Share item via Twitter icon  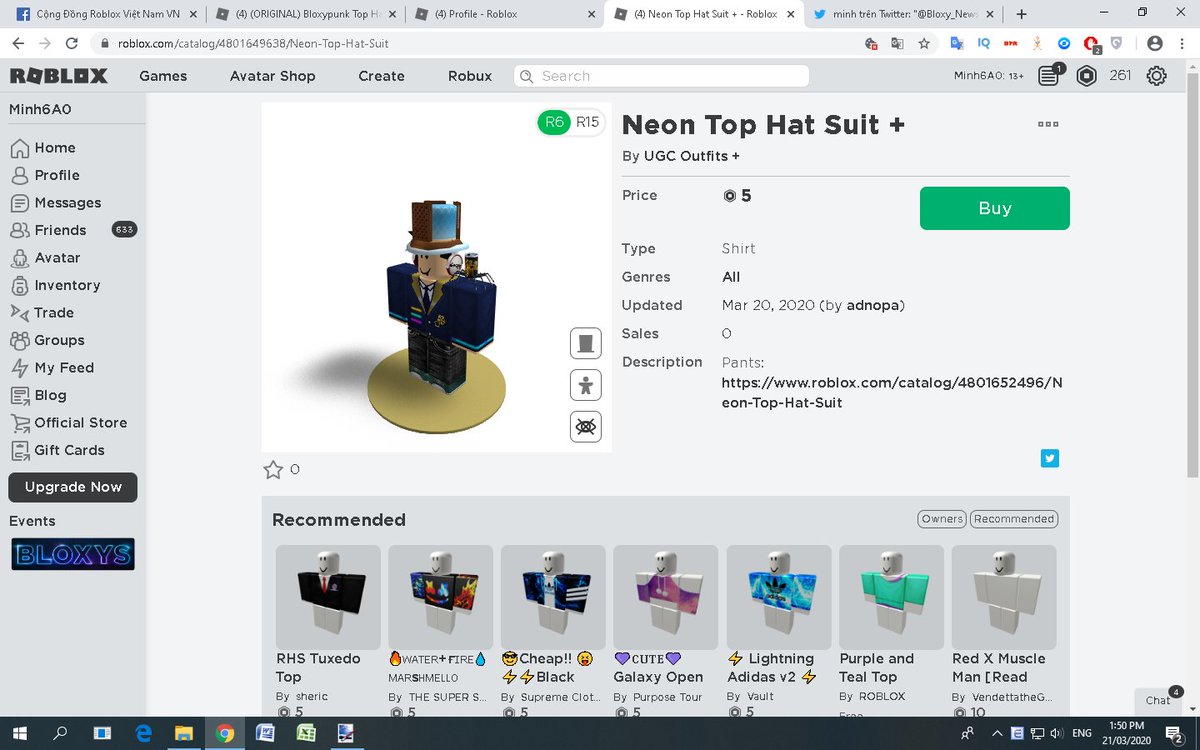click(1050, 458)
